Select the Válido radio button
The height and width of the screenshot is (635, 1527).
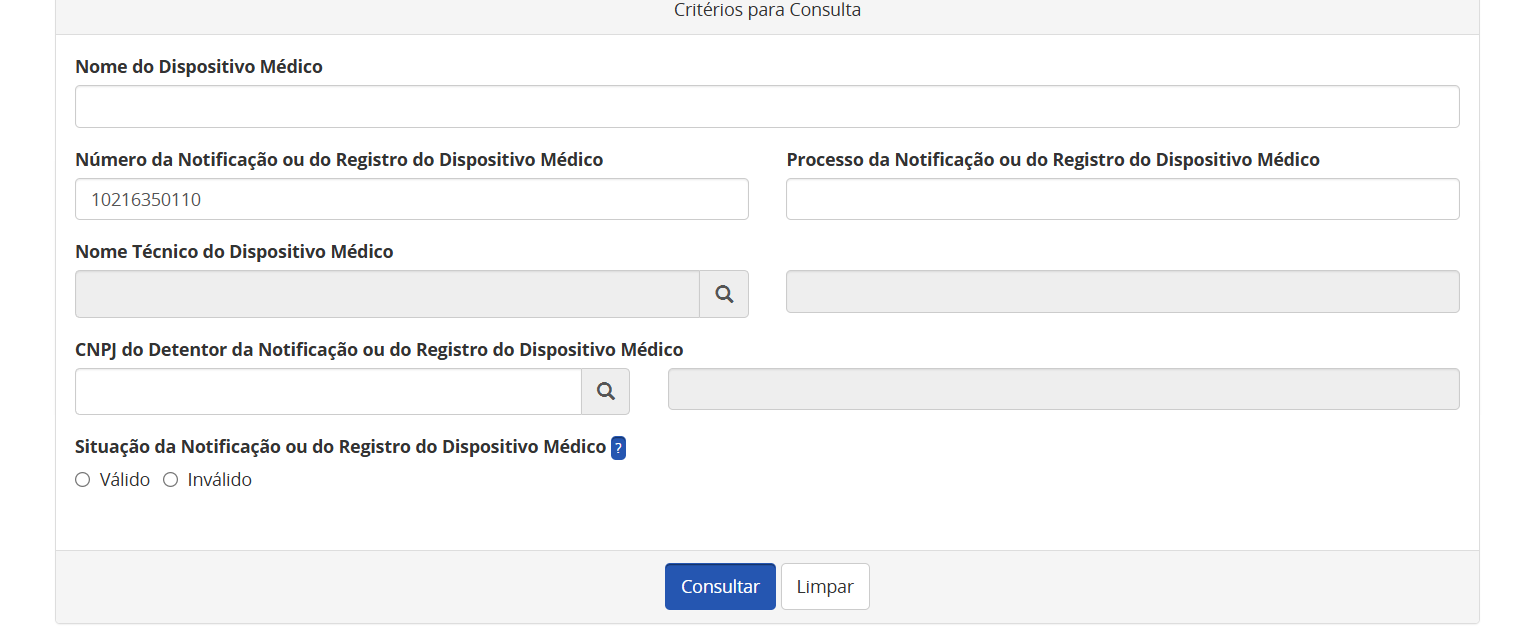click(x=83, y=480)
